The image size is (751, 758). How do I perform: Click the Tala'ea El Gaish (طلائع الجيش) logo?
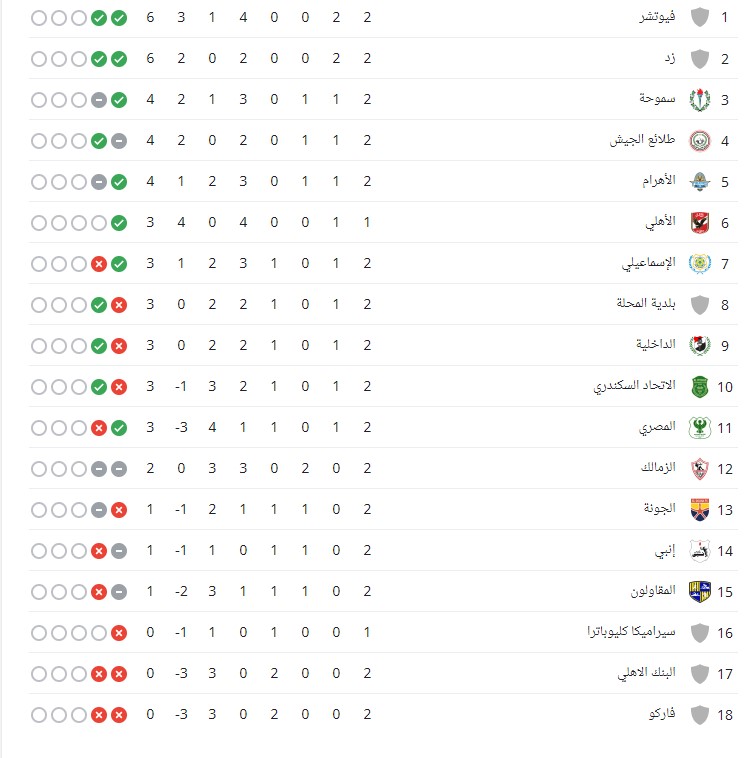(699, 140)
